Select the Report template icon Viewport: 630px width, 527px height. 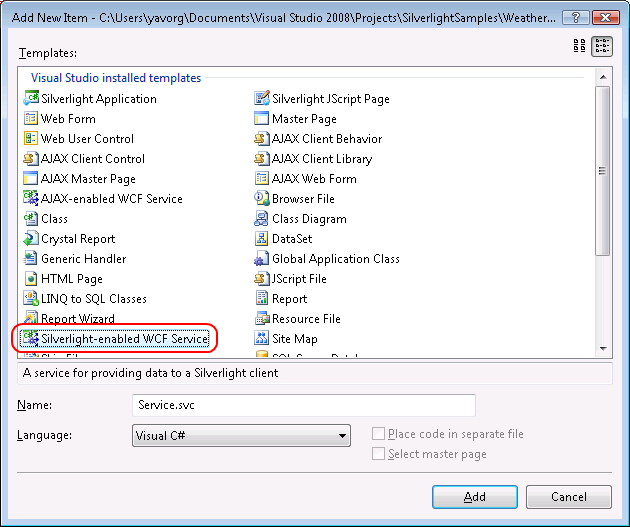tap(262, 298)
